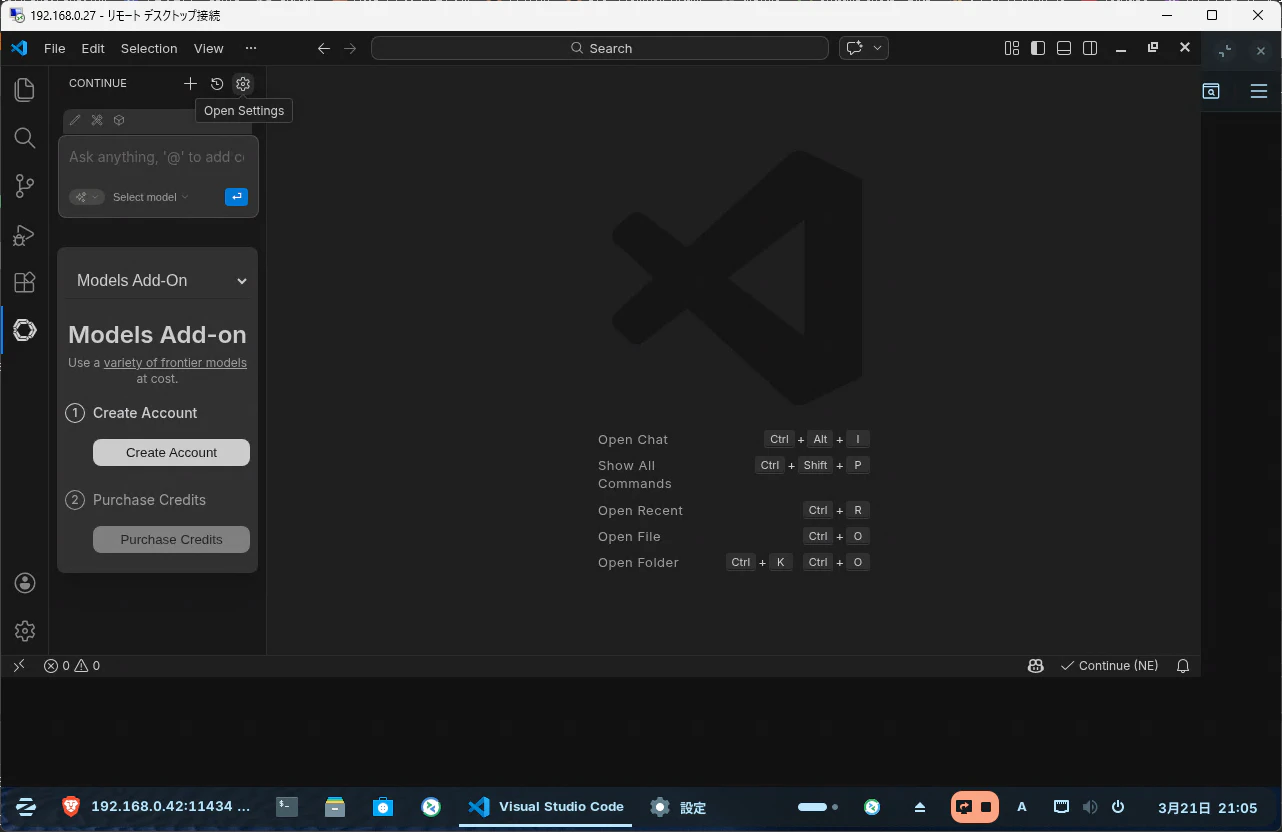Toggle the bottom panel

click(x=1064, y=48)
